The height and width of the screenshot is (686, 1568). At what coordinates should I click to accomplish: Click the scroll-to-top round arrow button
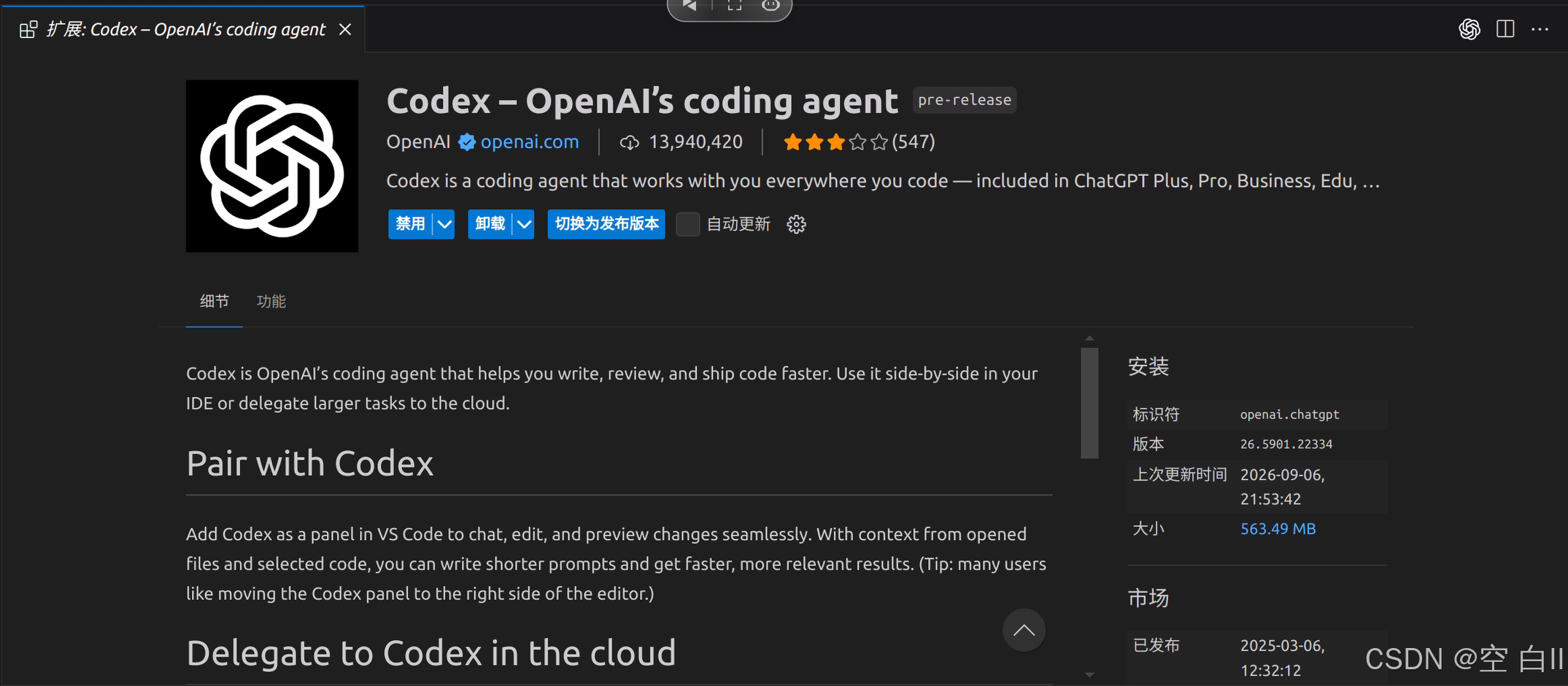1024,630
